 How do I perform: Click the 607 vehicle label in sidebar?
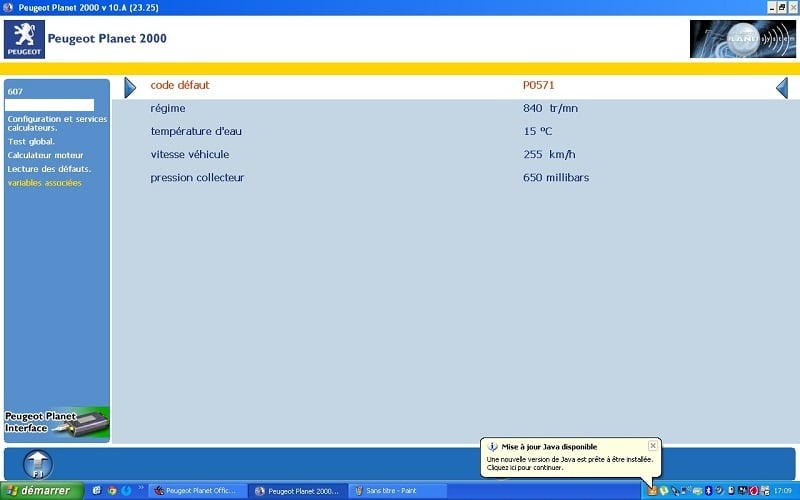click(x=15, y=91)
